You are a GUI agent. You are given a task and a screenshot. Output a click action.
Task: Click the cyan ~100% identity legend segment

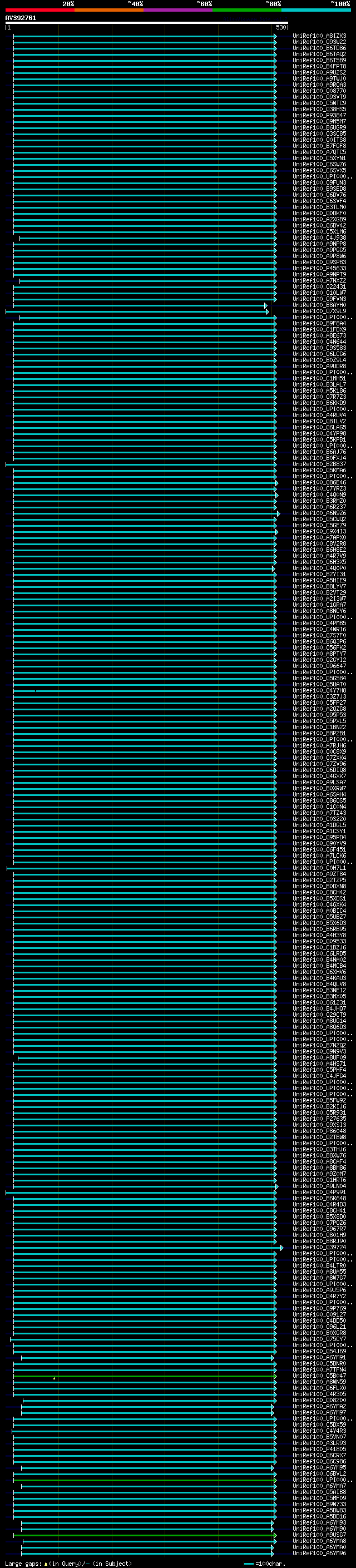(x=316, y=10)
